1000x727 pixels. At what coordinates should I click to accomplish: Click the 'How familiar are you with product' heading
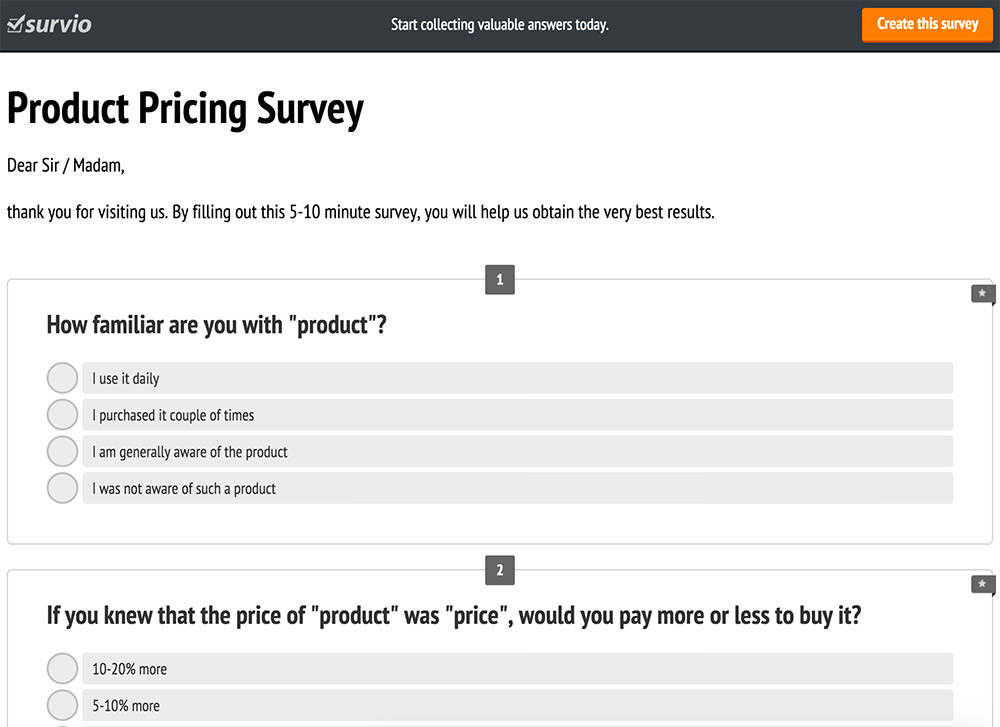coord(217,325)
